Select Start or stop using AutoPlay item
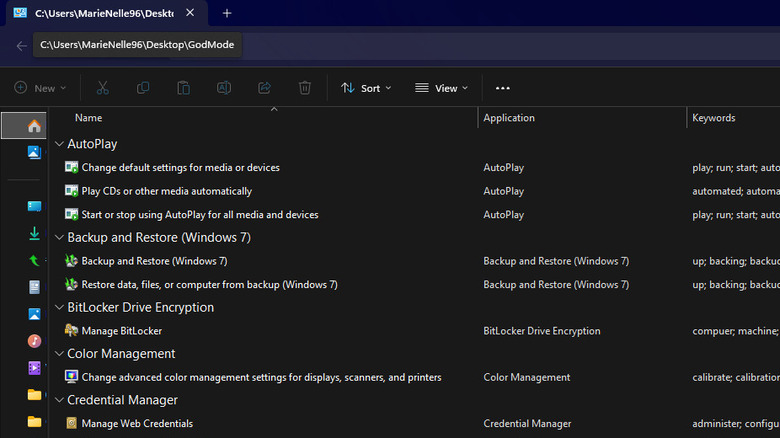This screenshot has width=780, height=438. coord(200,215)
